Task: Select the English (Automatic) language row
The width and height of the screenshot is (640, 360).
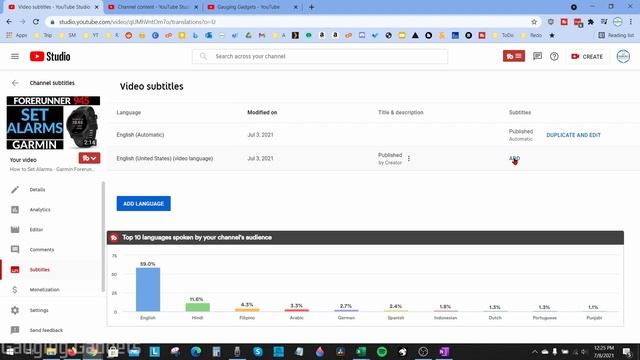Action: (373, 135)
